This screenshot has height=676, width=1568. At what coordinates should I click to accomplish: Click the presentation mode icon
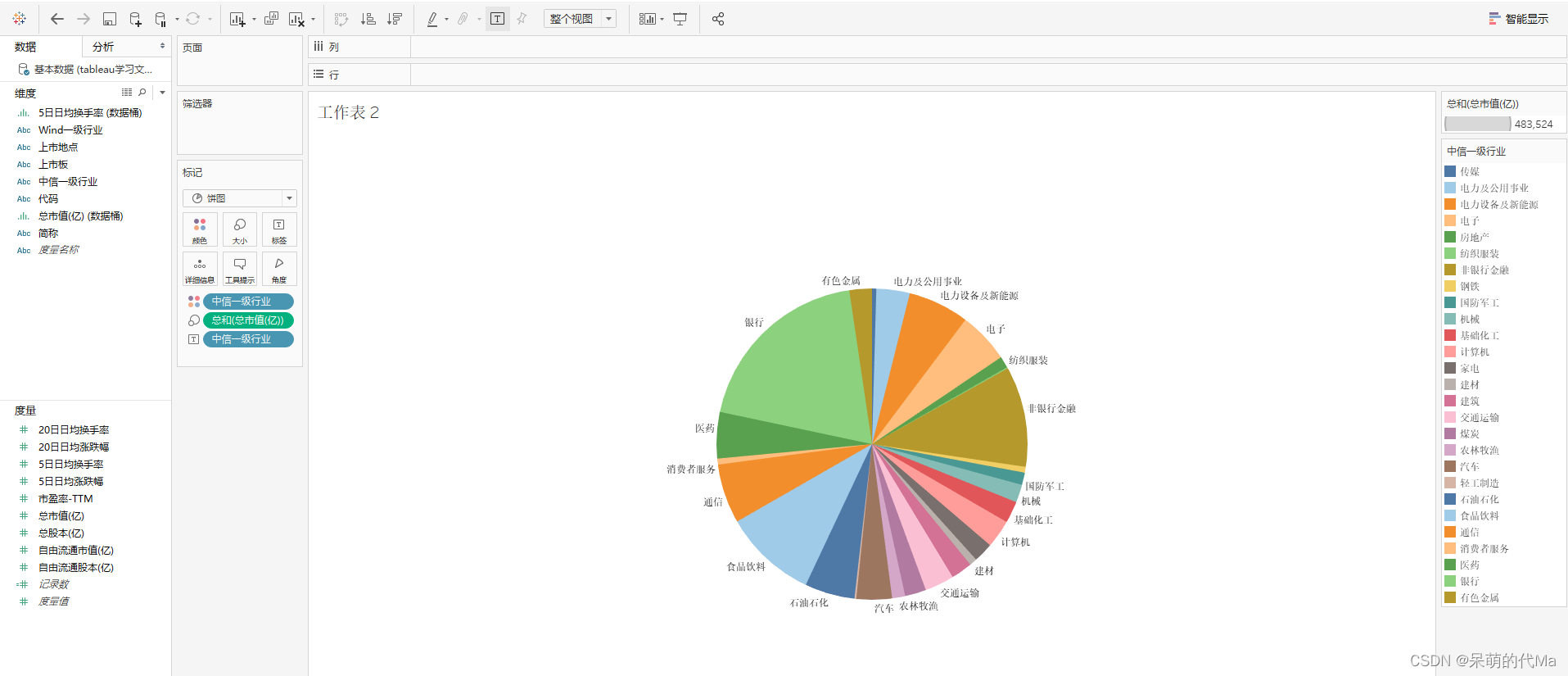coord(680,18)
